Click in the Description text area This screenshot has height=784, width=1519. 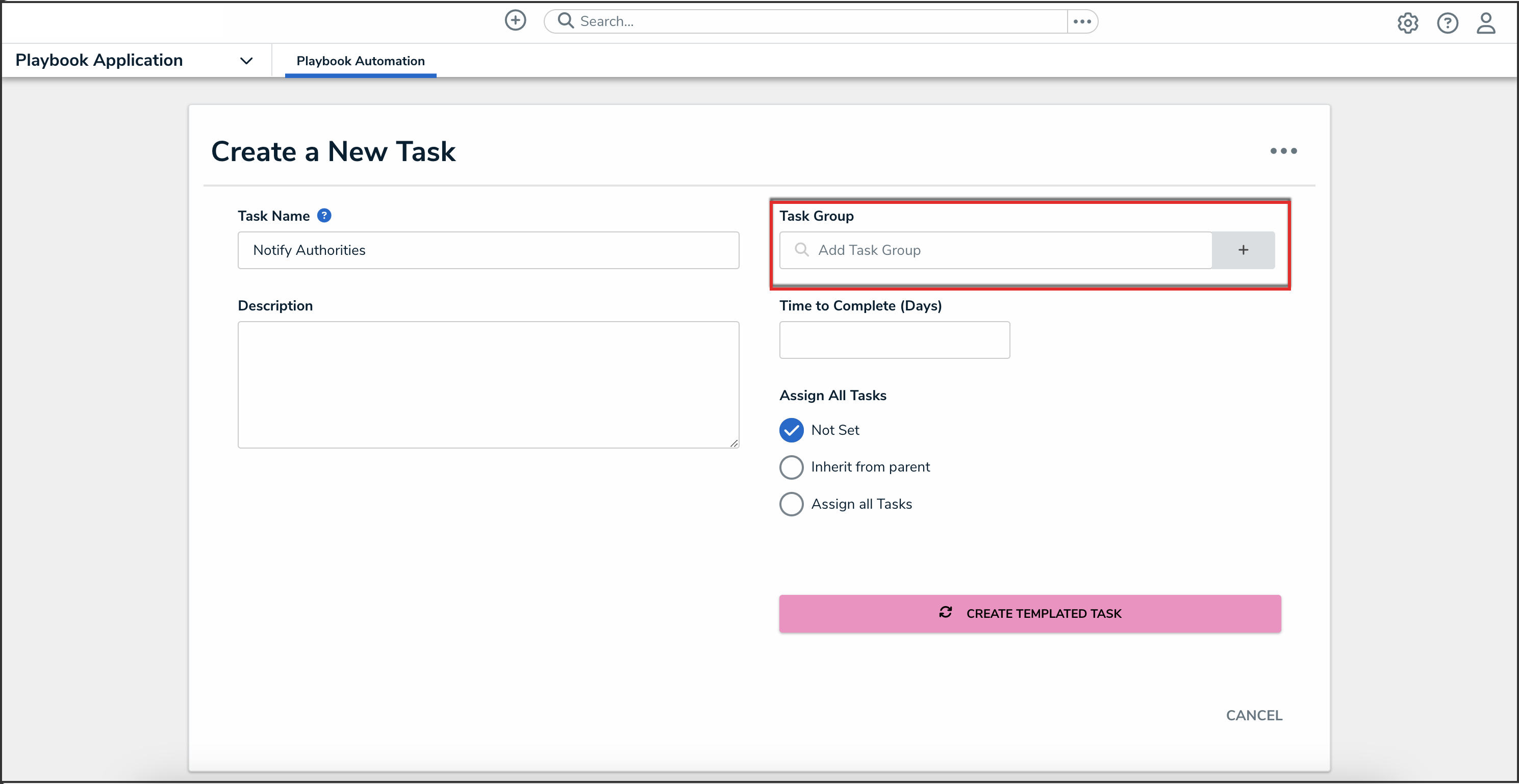pos(488,384)
